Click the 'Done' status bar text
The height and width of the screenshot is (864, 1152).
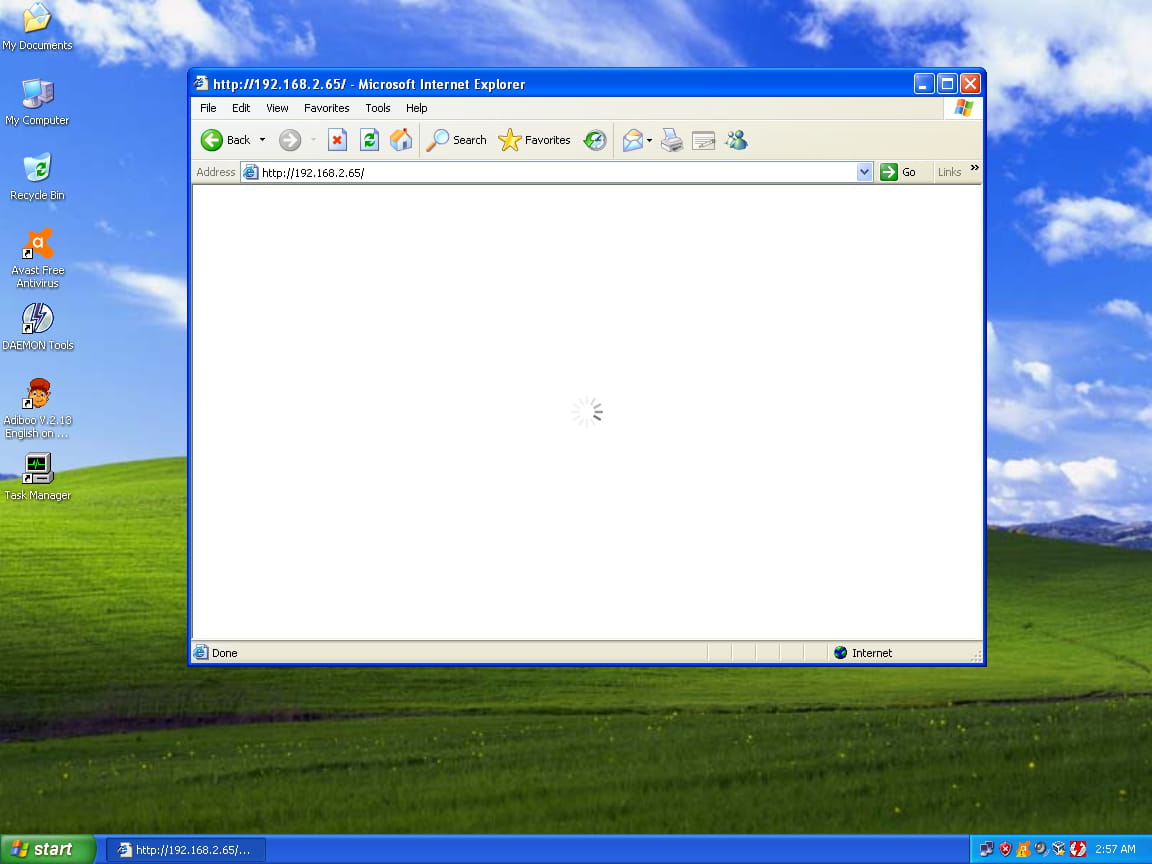[x=224, y=653]
